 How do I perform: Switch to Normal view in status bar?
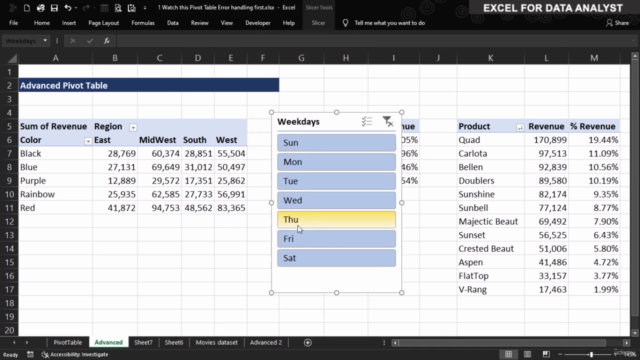pos(508,354)
